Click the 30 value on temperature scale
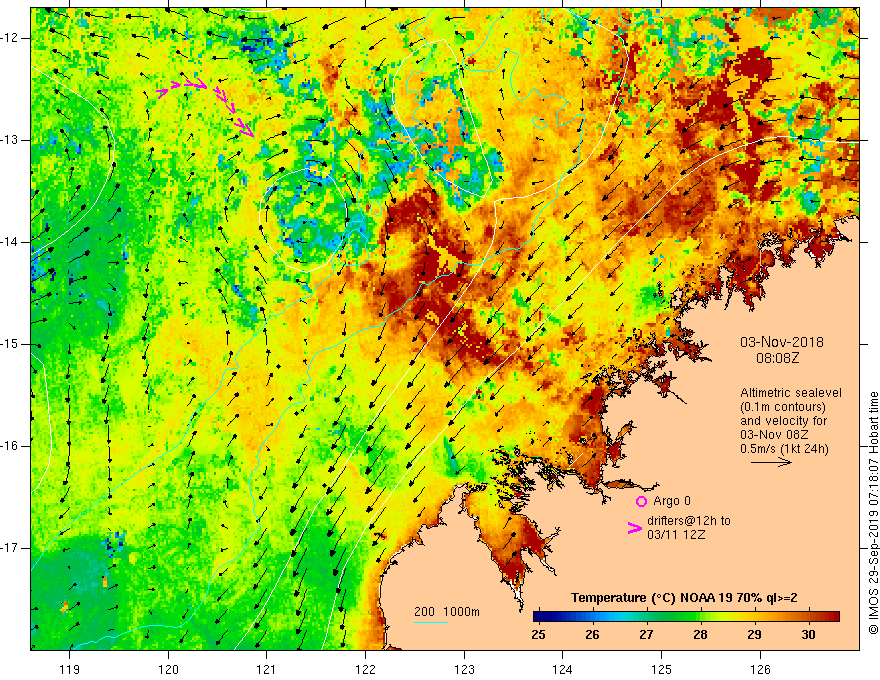 (808, 635)
